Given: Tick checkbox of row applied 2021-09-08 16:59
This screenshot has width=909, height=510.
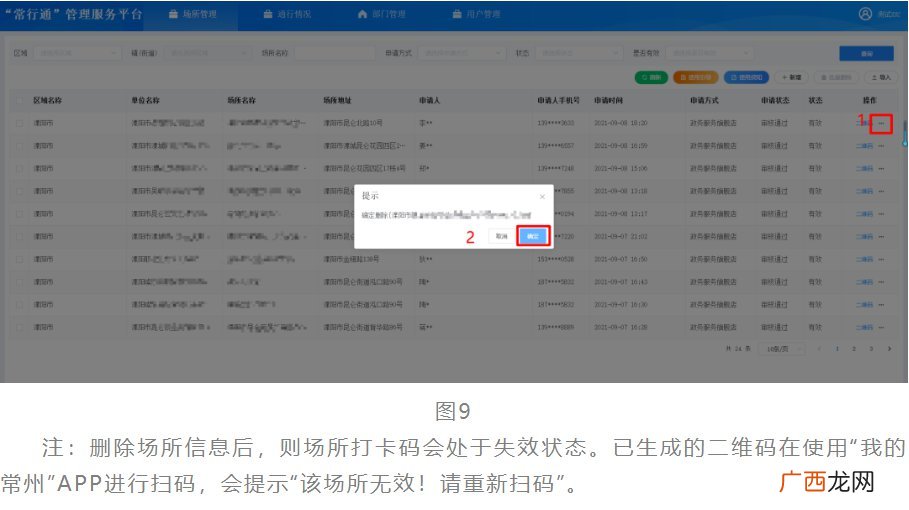Looking at the screenshot, I should pyautogui.click(x=20, y=146).
